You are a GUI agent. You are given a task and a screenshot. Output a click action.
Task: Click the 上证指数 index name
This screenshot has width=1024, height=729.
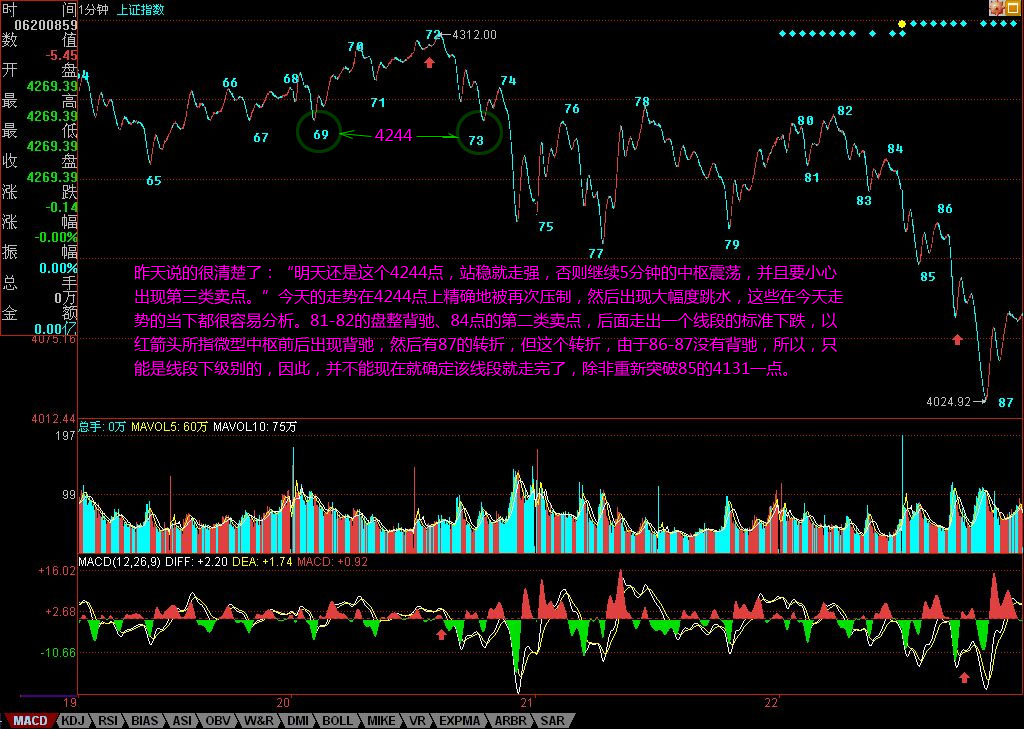click(141, 9)
